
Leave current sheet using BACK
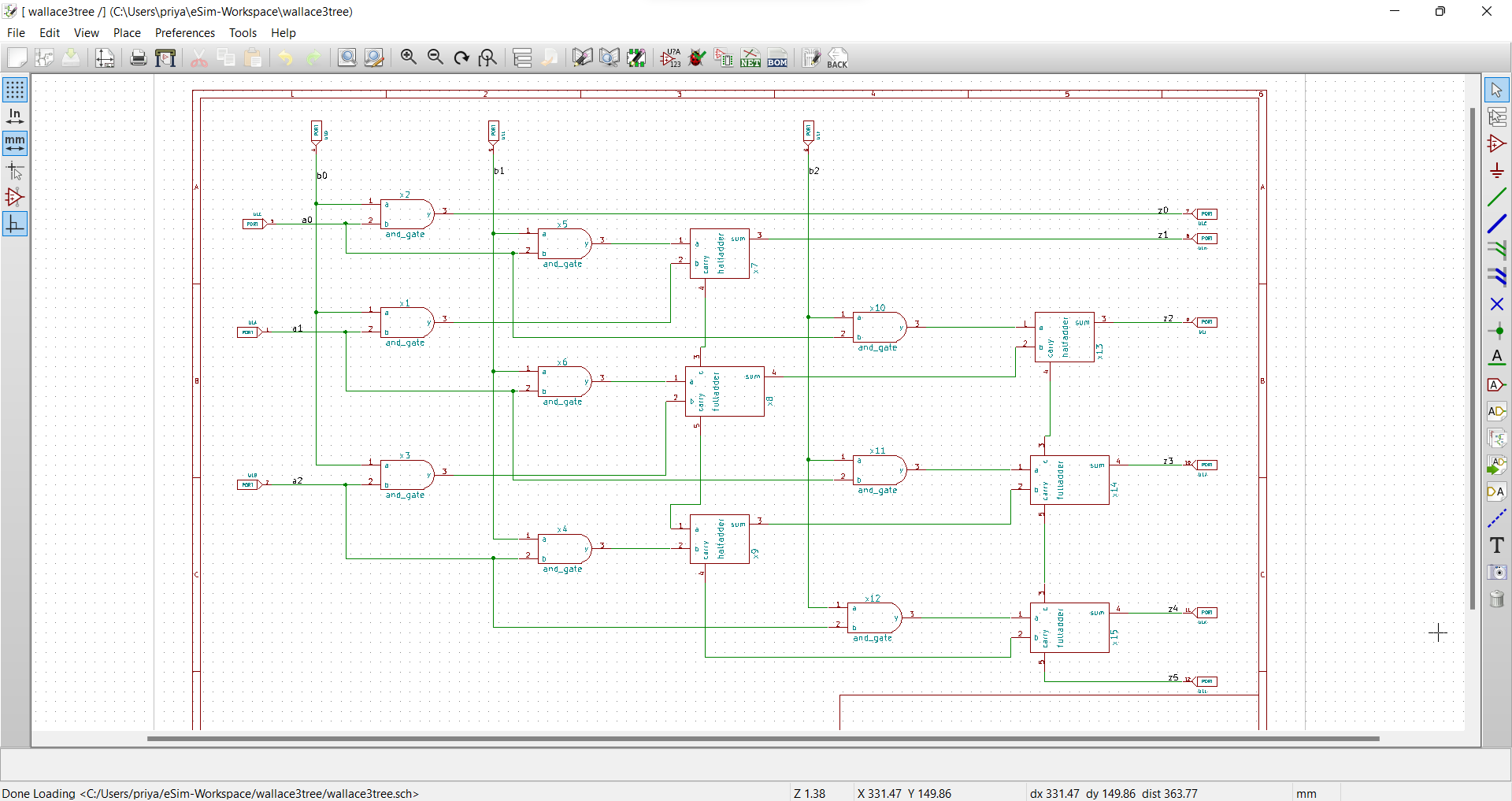point(837,57)
